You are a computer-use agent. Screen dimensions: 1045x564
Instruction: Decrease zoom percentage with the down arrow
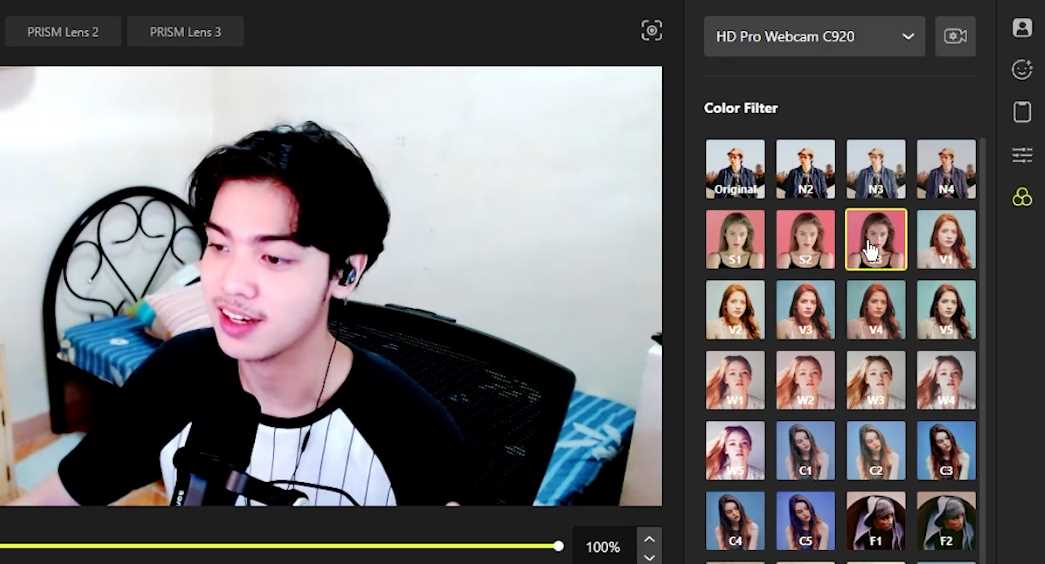(649, 557)
